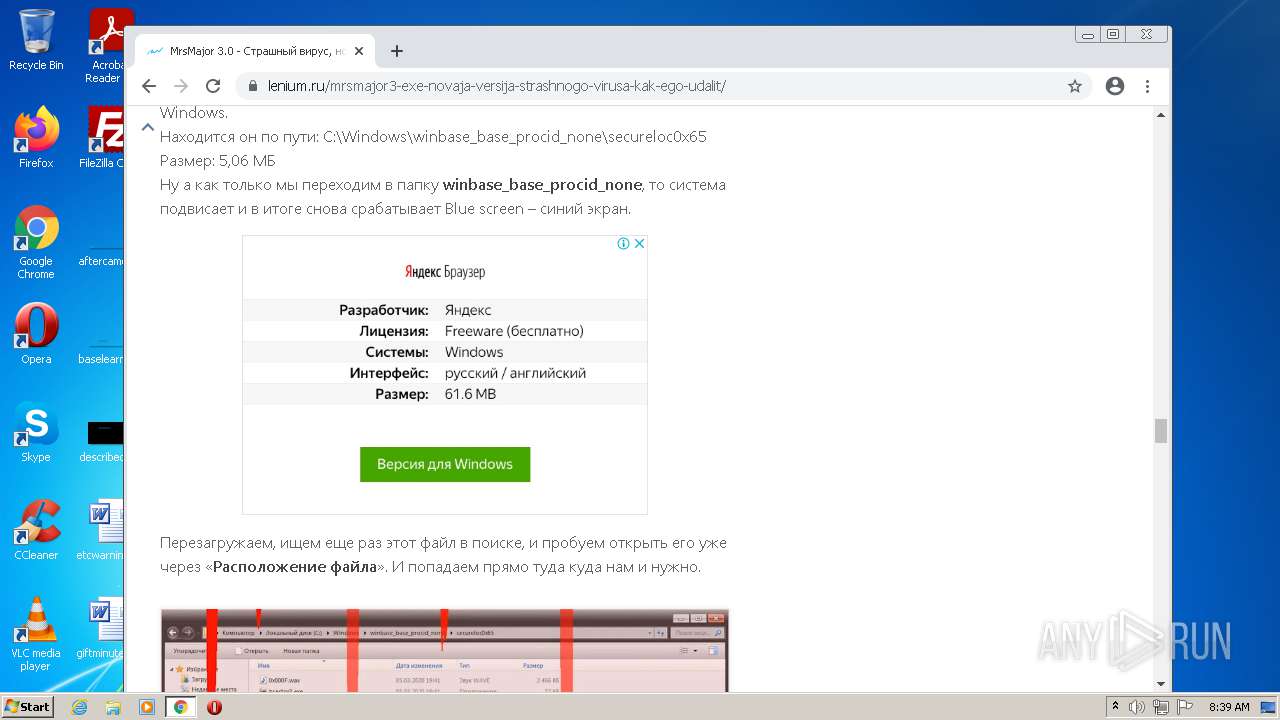1280x720 pixels.
Task: Click the Яндекс Браузер ad logo
Action: tap(445, 272)
